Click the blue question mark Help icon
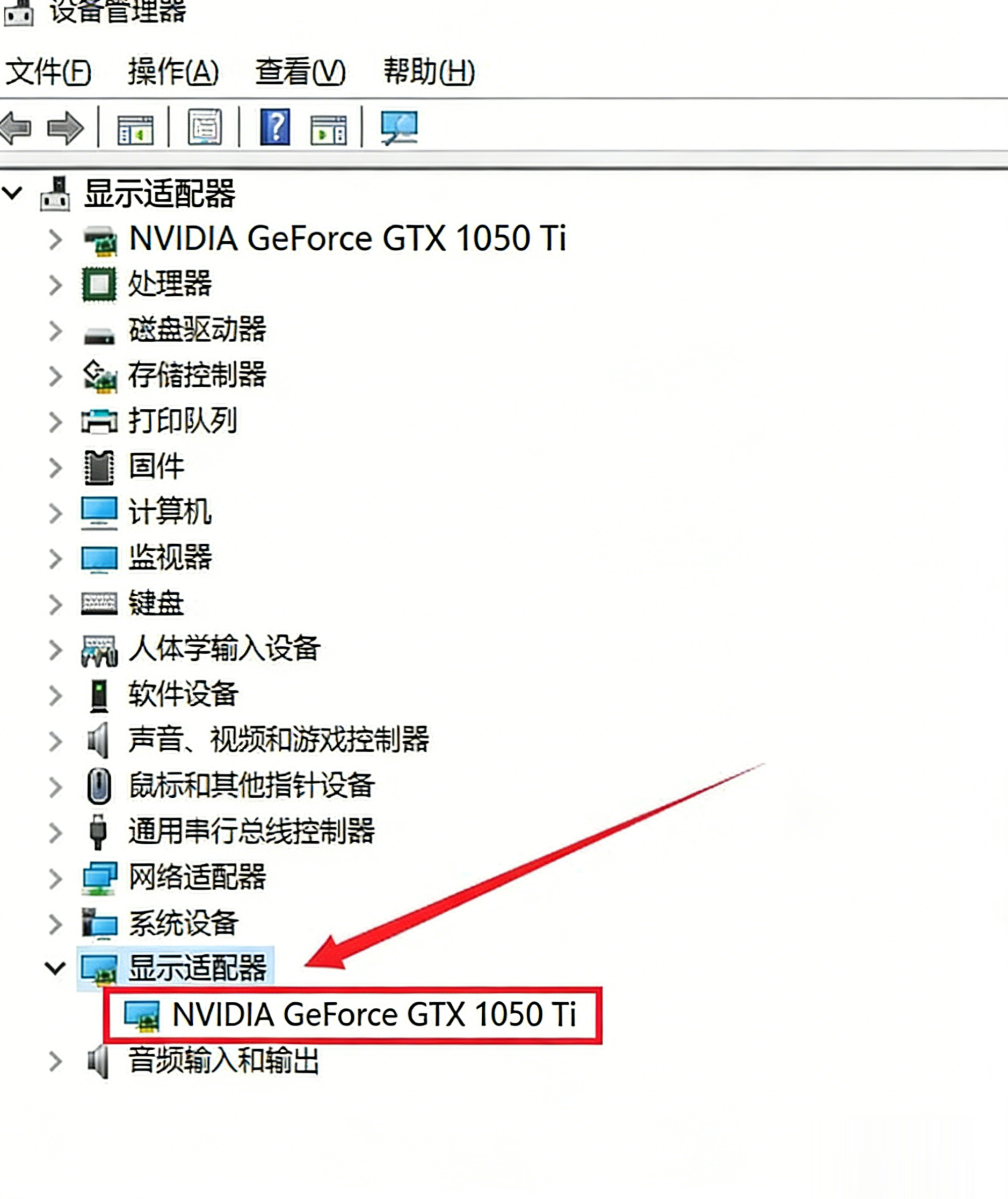Image resolution: width=1008 pixels, height=1199 pixels. (275, 127)
